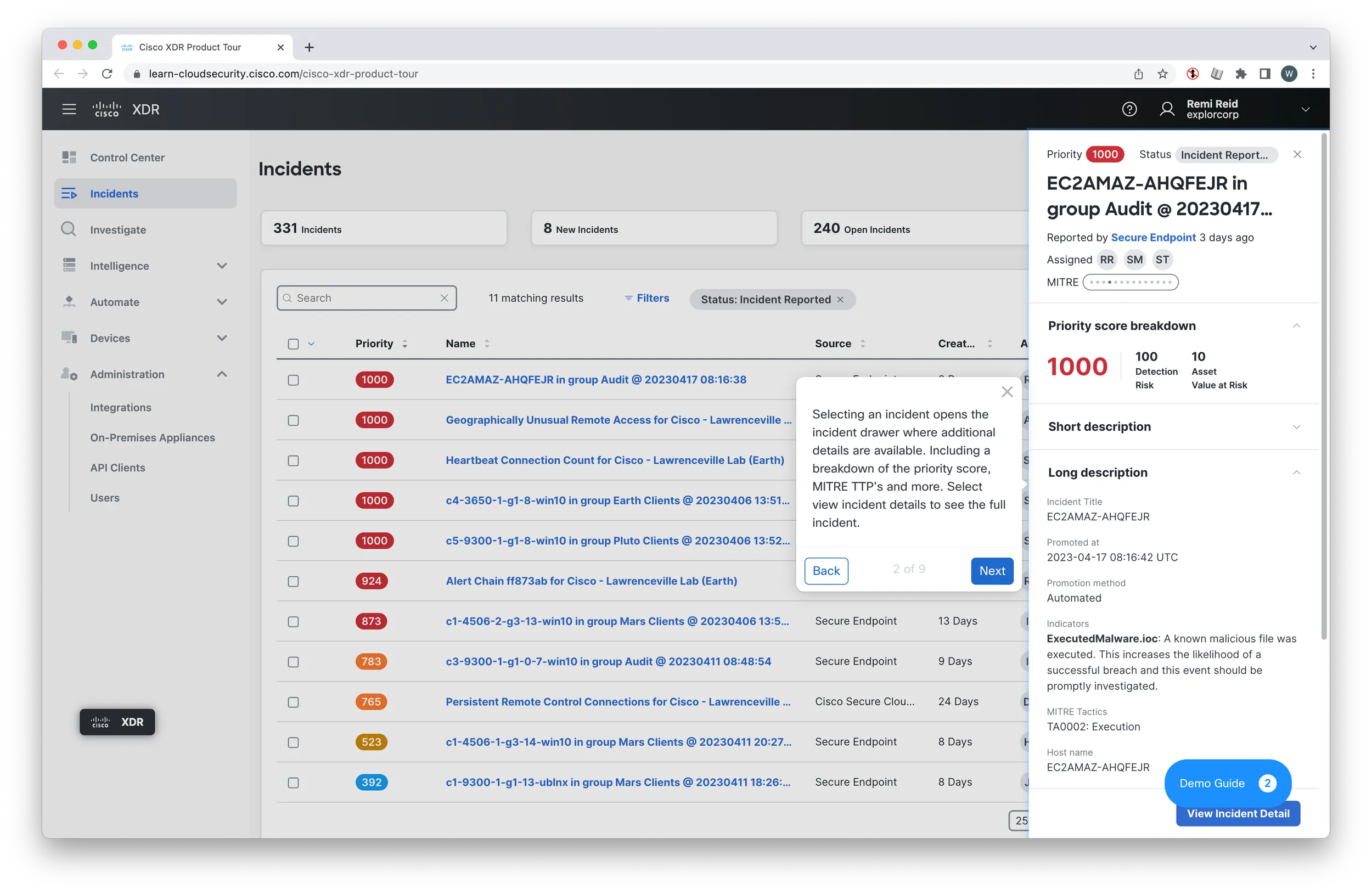Open the browser extensions puzzle icon
The width and height of the screenshot is (1372, 894).
tap(1241, 74)
